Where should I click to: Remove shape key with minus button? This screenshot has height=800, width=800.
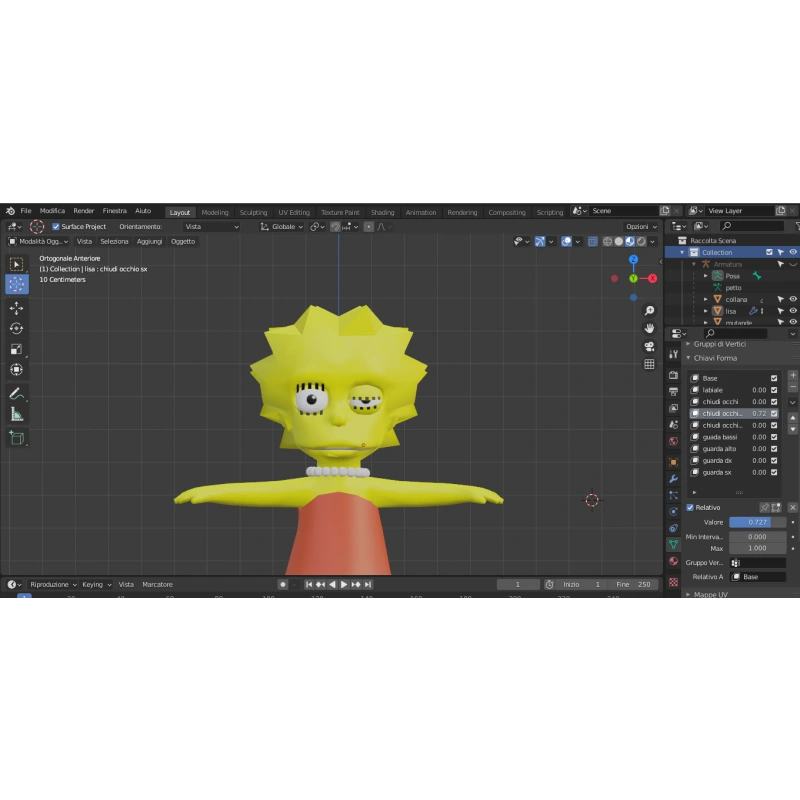click(x=793, y=387)
